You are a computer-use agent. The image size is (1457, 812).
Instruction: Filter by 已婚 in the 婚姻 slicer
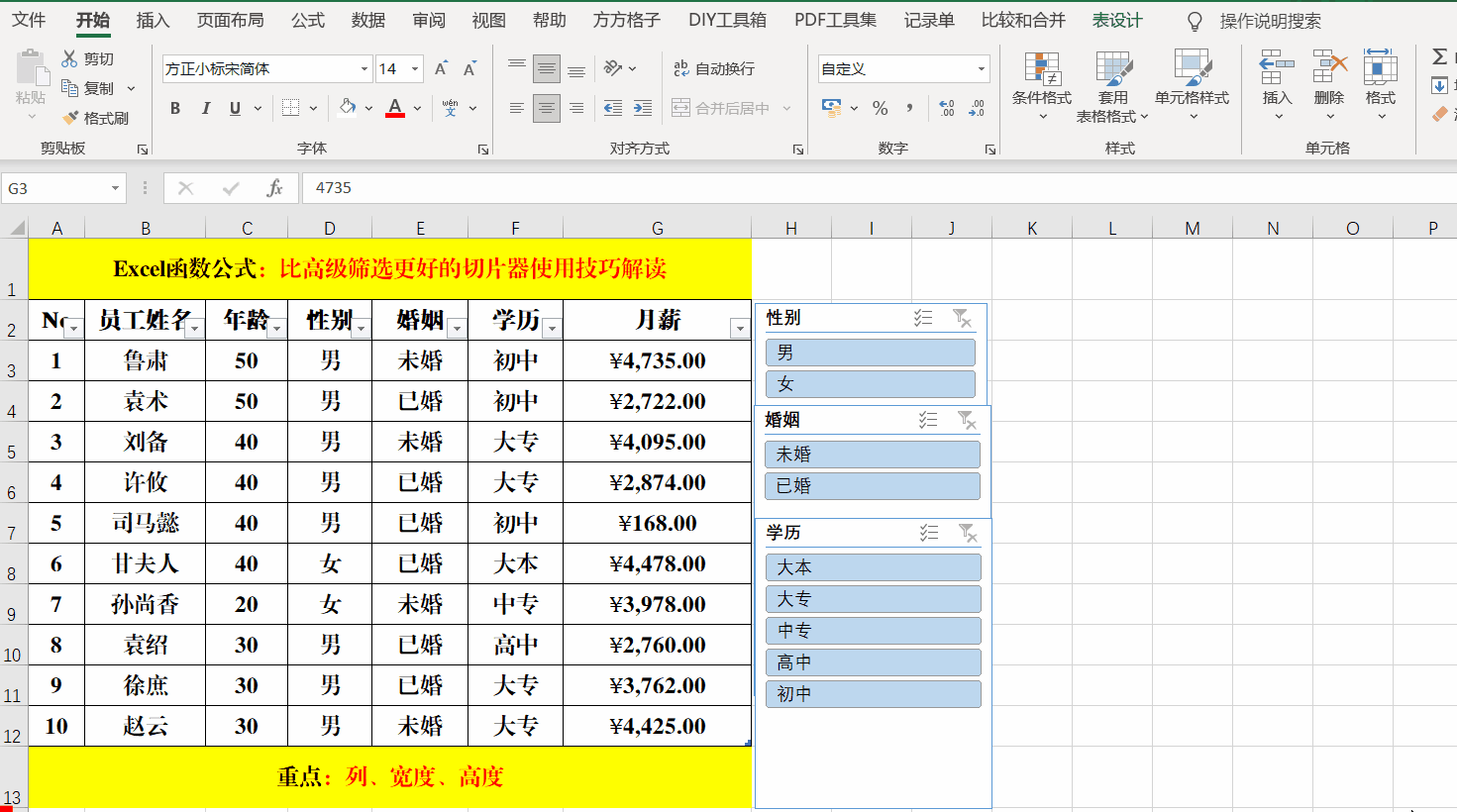pos(873,486)
